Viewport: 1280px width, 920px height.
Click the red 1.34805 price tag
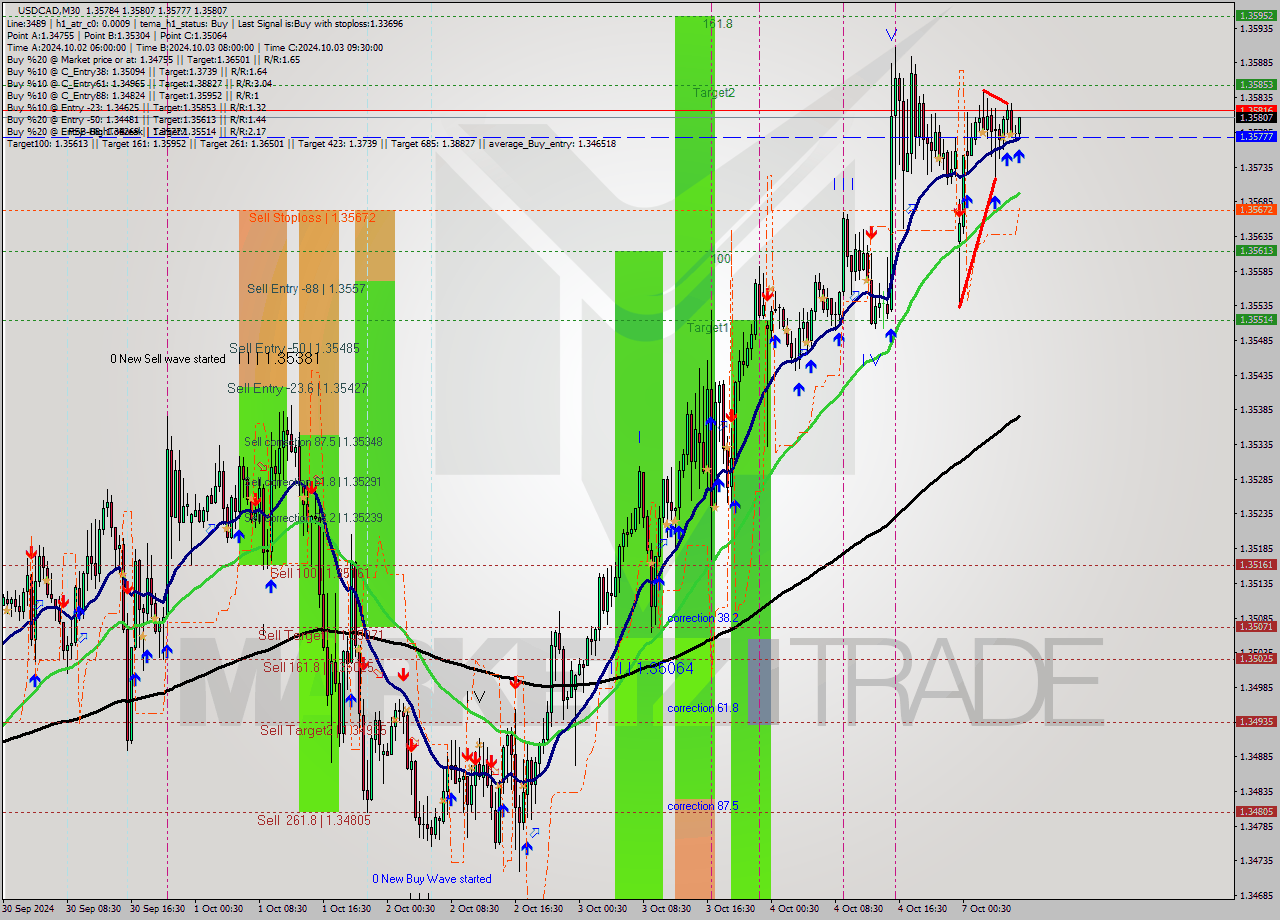[x=1256, y=812]
